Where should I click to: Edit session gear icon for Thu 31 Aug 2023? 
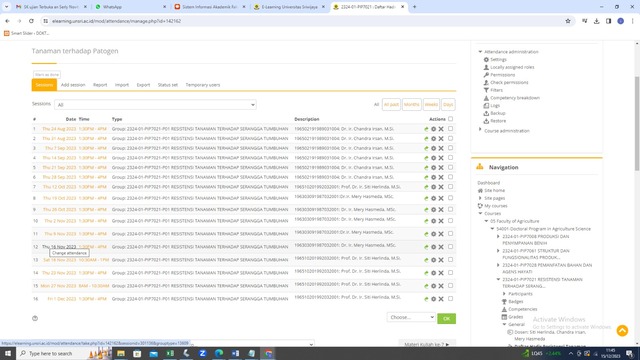coord(433,139)
